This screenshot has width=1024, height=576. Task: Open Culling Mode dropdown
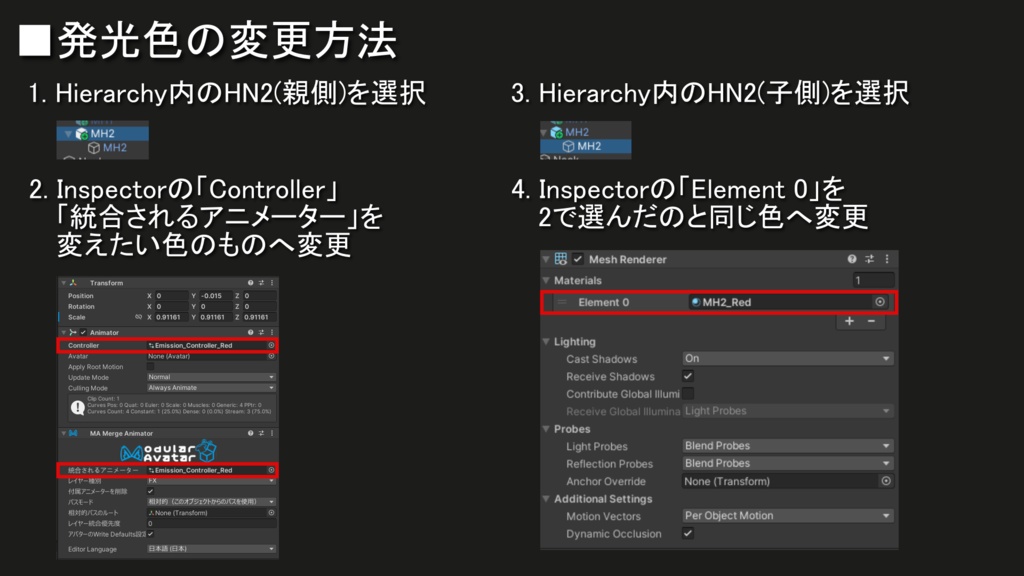(x=211, y=388)
